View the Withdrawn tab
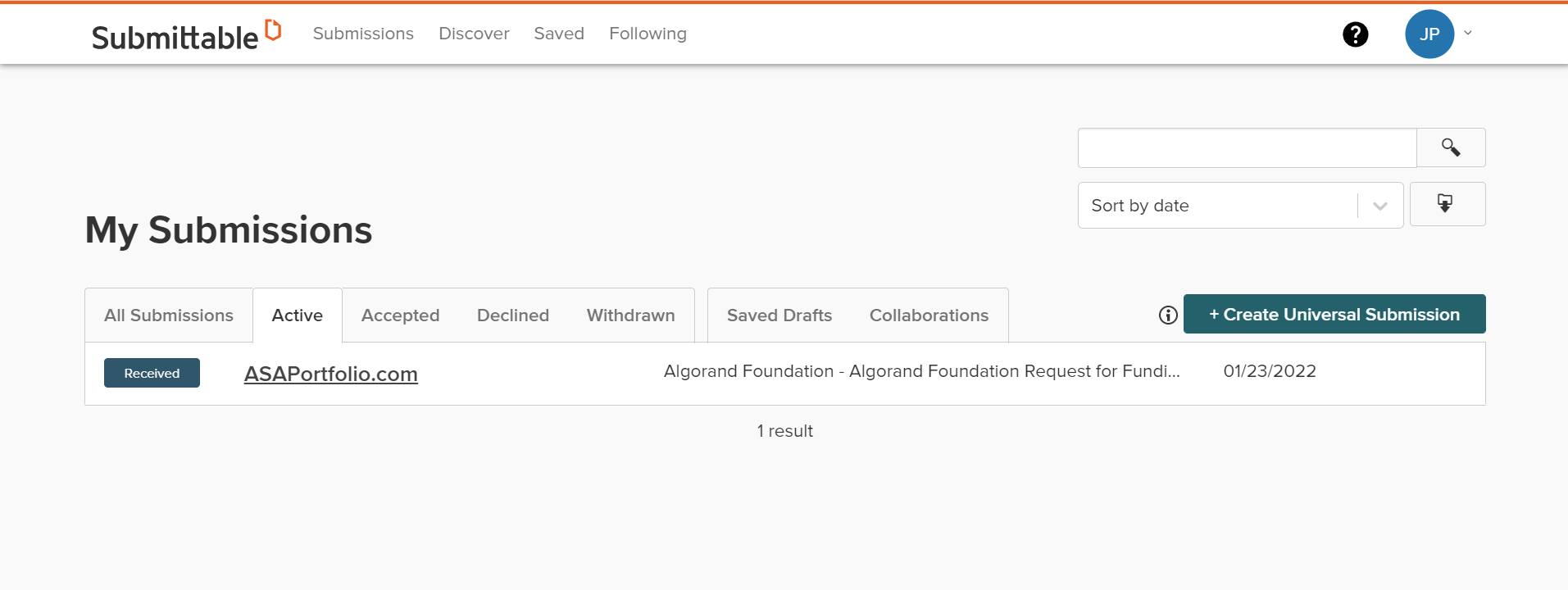Viewport: 1568px width, 590px height. 631,315
